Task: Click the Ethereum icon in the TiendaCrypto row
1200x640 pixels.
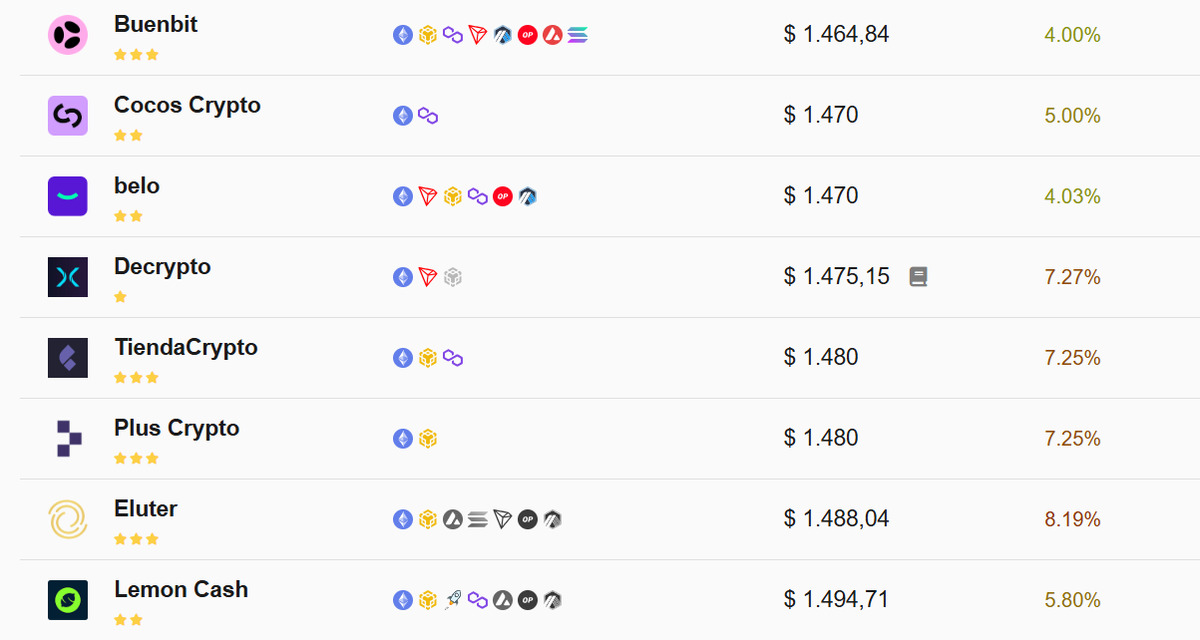Action: point(403,358)
